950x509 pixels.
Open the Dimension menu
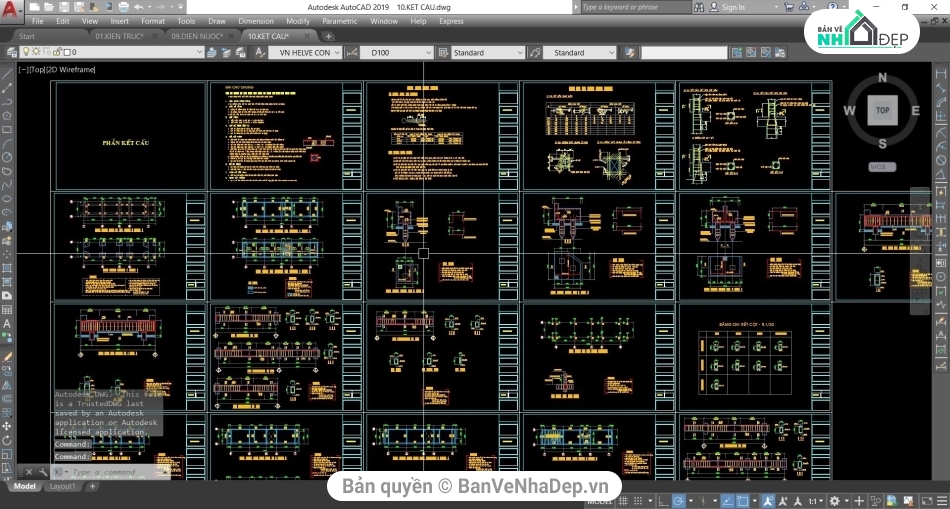(x=255, y=20)
